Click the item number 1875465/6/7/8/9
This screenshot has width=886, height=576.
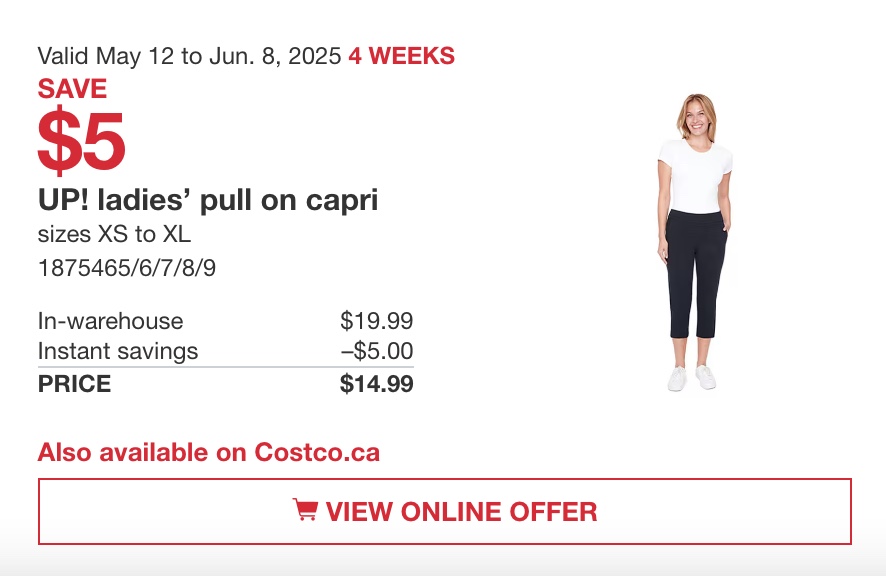click(127, 268)
